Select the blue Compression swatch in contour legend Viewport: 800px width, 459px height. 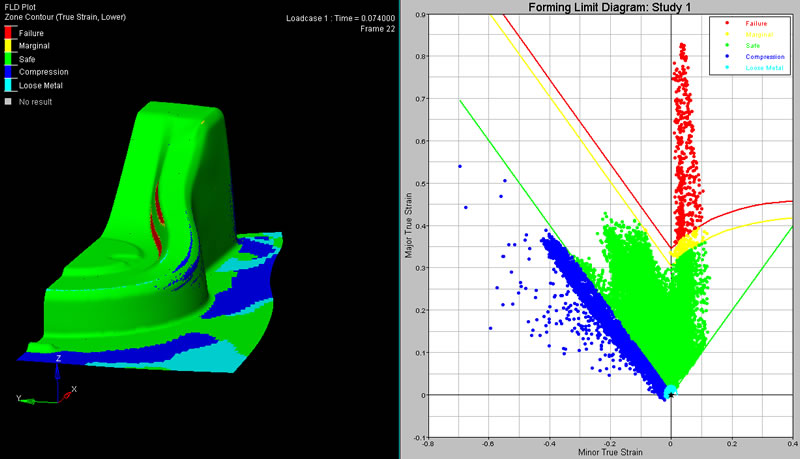[10, 73]
